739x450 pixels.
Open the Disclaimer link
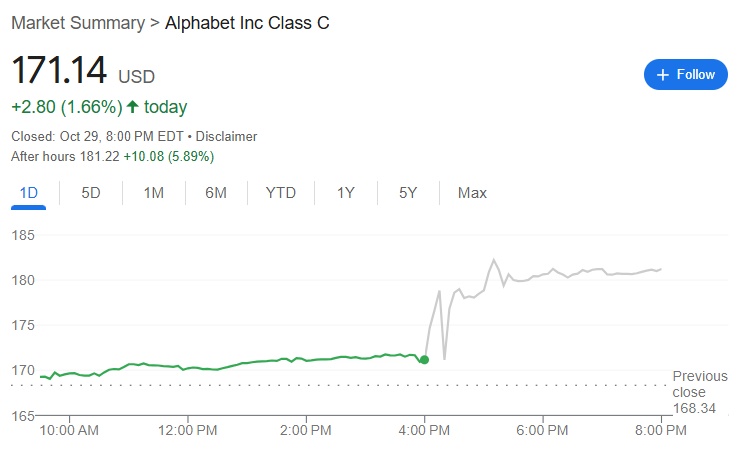(226, 136)
